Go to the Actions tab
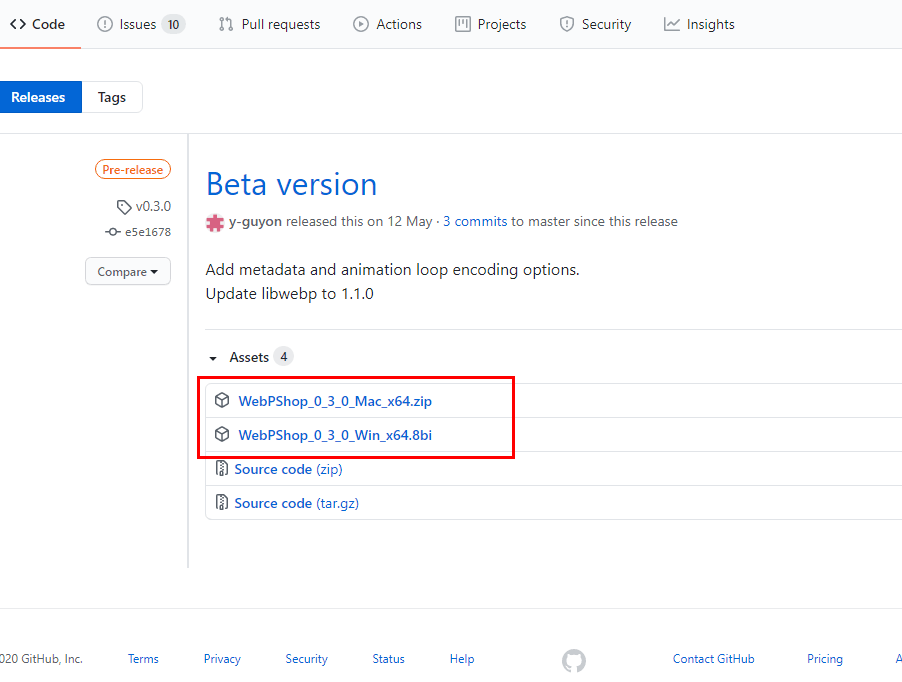This screenshot has height=682, width=902. click(387, 24)
